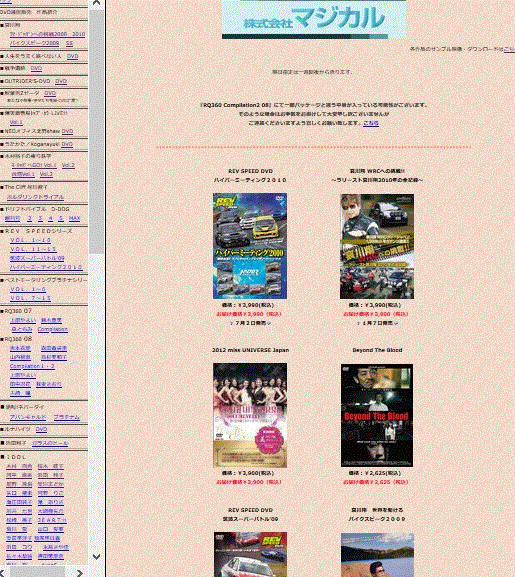515x577 pixels.
Task: Click the 株式会社マジカル logo banner
Action: click(x=314, y=19)
